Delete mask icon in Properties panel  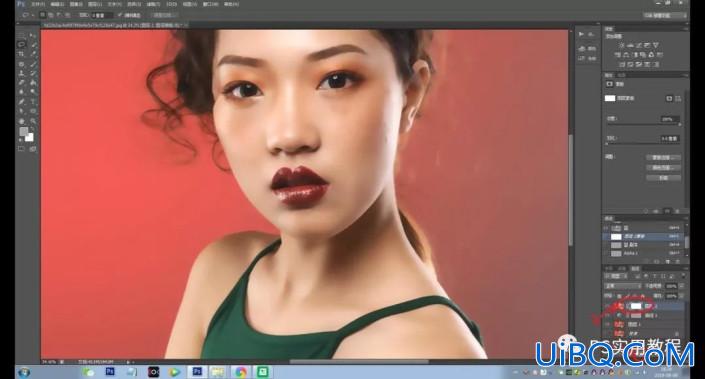(x=677, y=210)
